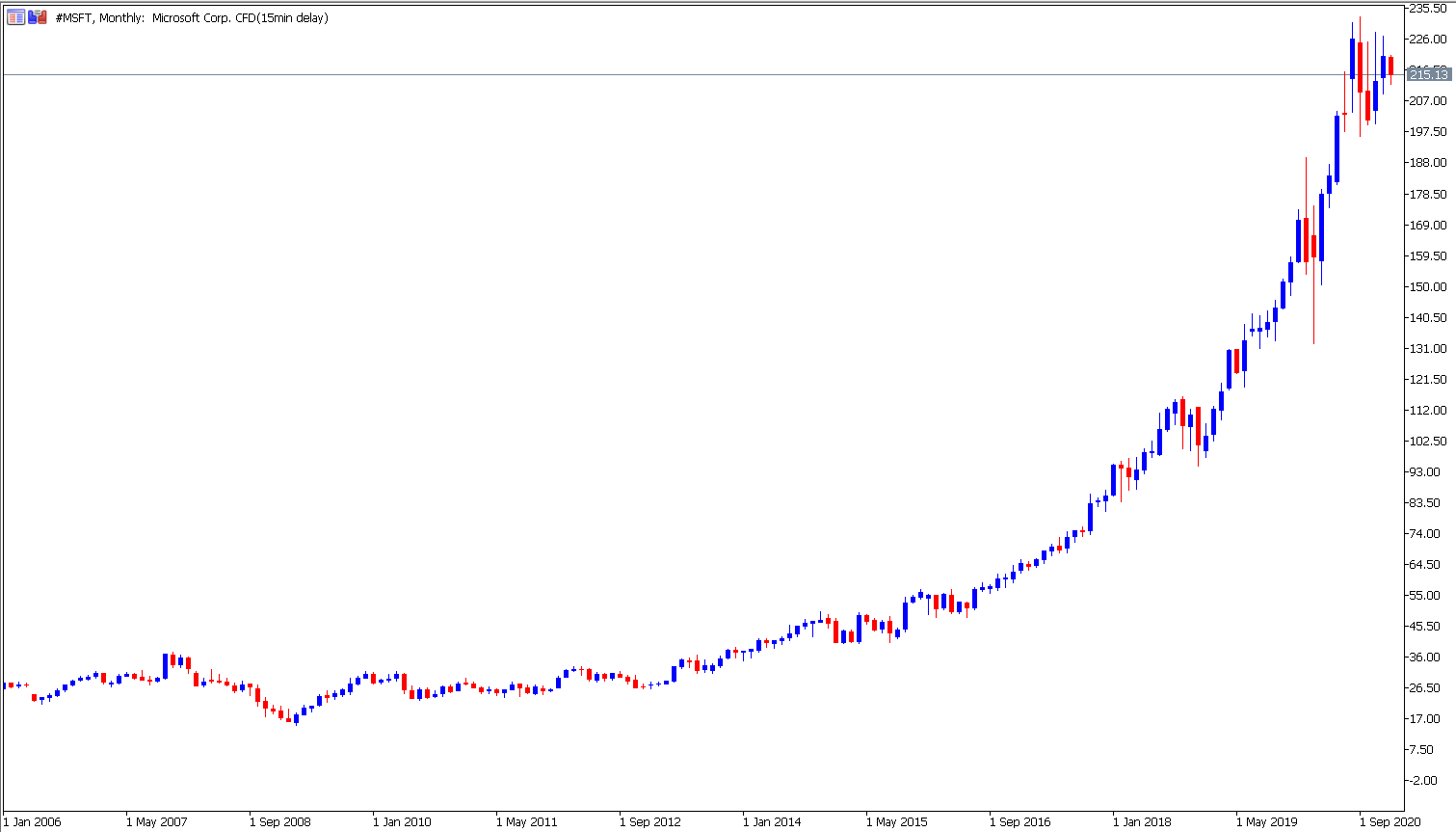This screenshot has height=832, width=1456.
Task: Click the 1 May 2011 date label
Action: [526, 821]
